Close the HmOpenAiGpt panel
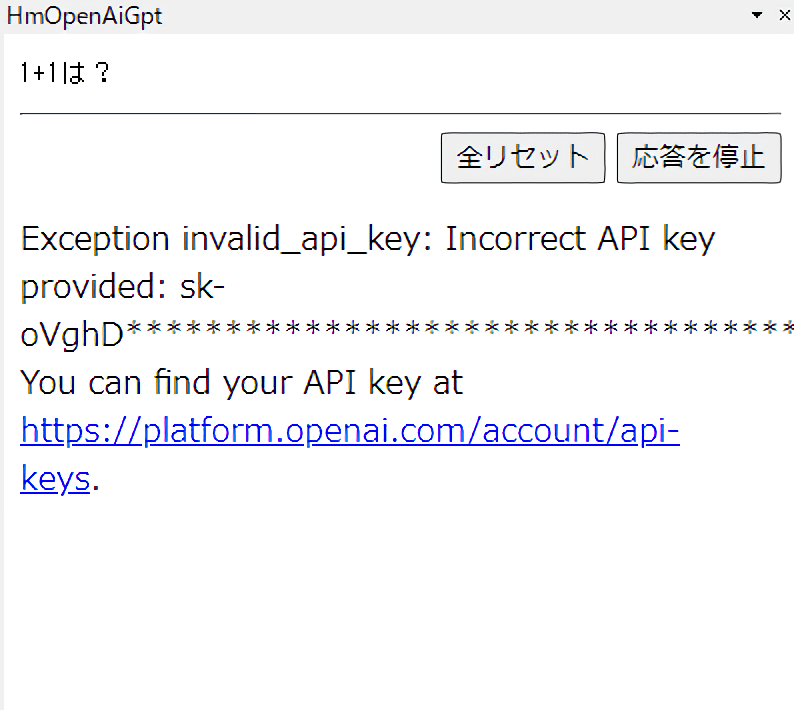This screenshot has width=794, height=710. pyautogui.click(x=783, y=15)
